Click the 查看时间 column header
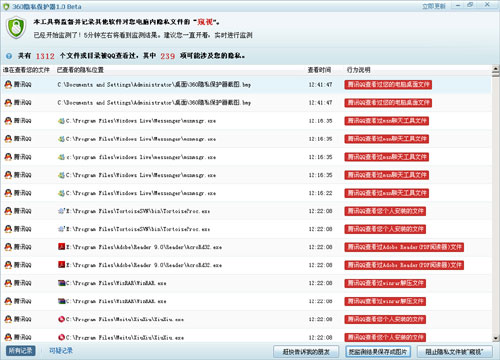 [319, 70]
